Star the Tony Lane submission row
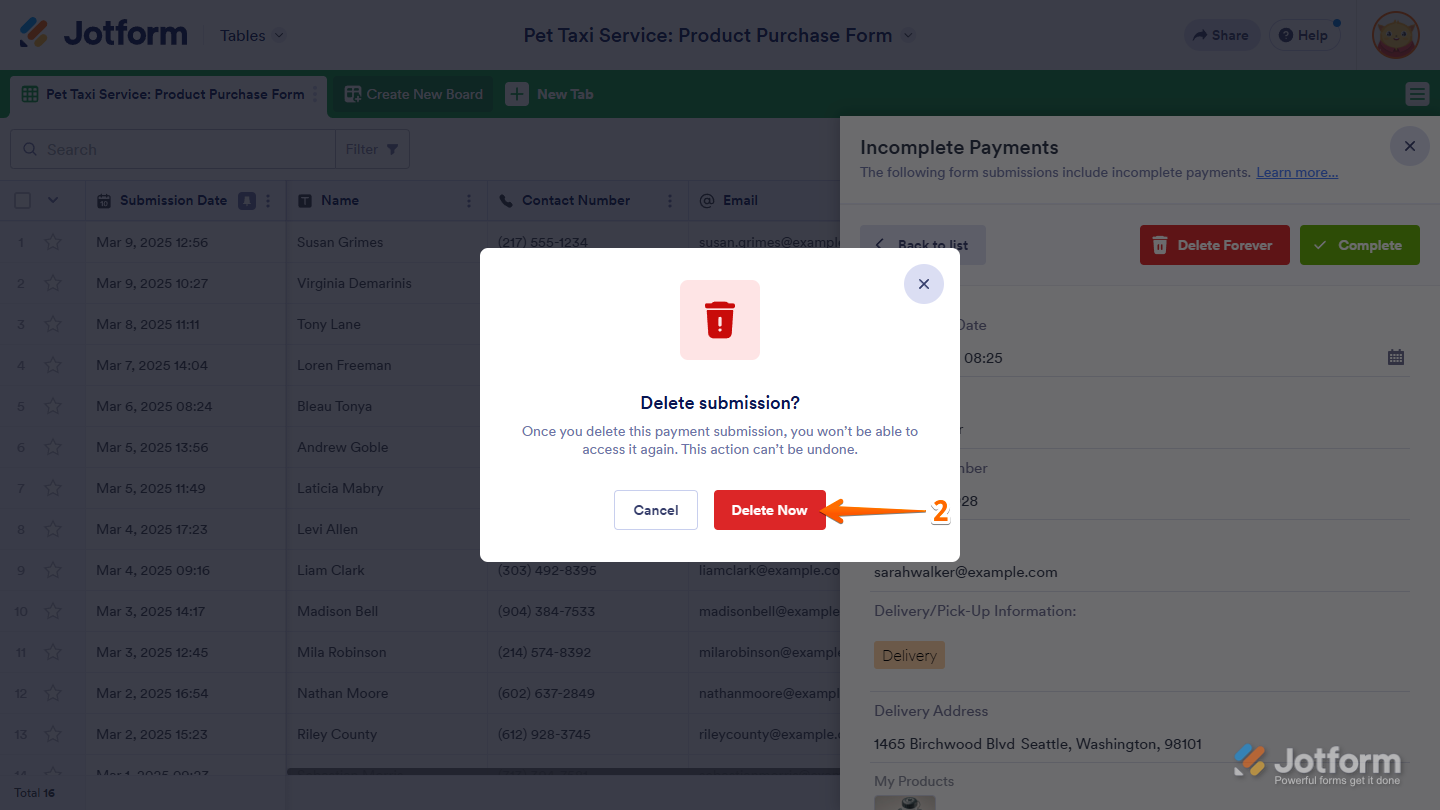The width and height of the screenshot is (1440, 810). [53, 324]
